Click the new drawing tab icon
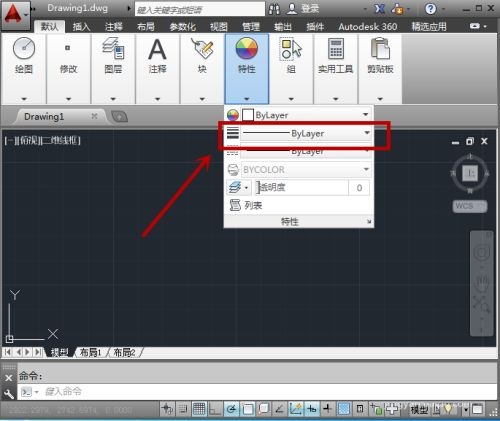The height and width of the screenshot is (421, 500). [119, 117]
